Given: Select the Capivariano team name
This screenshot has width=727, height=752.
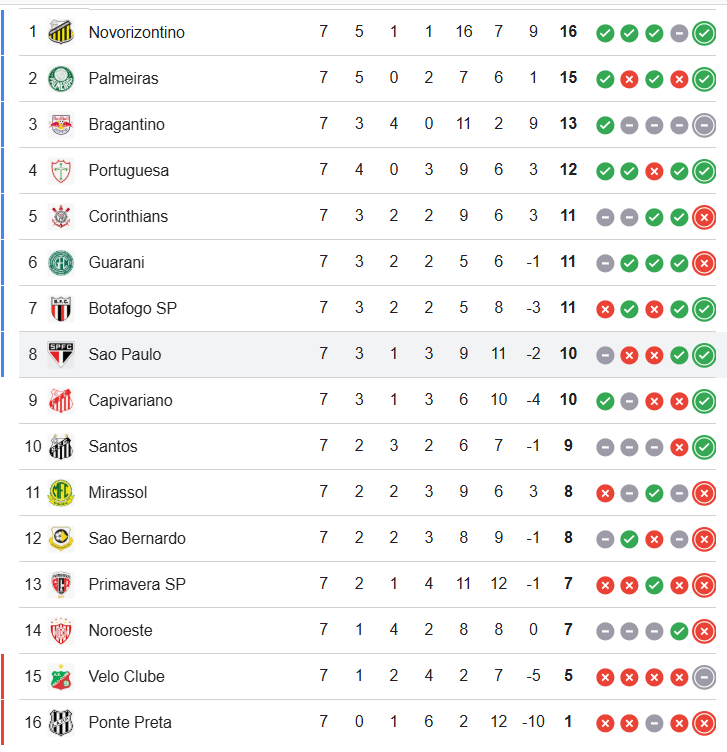Looking at the screenshot, I should click(130, 400).
